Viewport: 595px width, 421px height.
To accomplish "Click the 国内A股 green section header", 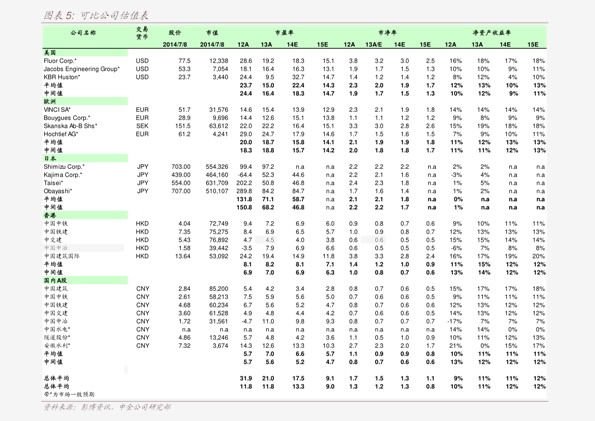I will tap(85, 281).
